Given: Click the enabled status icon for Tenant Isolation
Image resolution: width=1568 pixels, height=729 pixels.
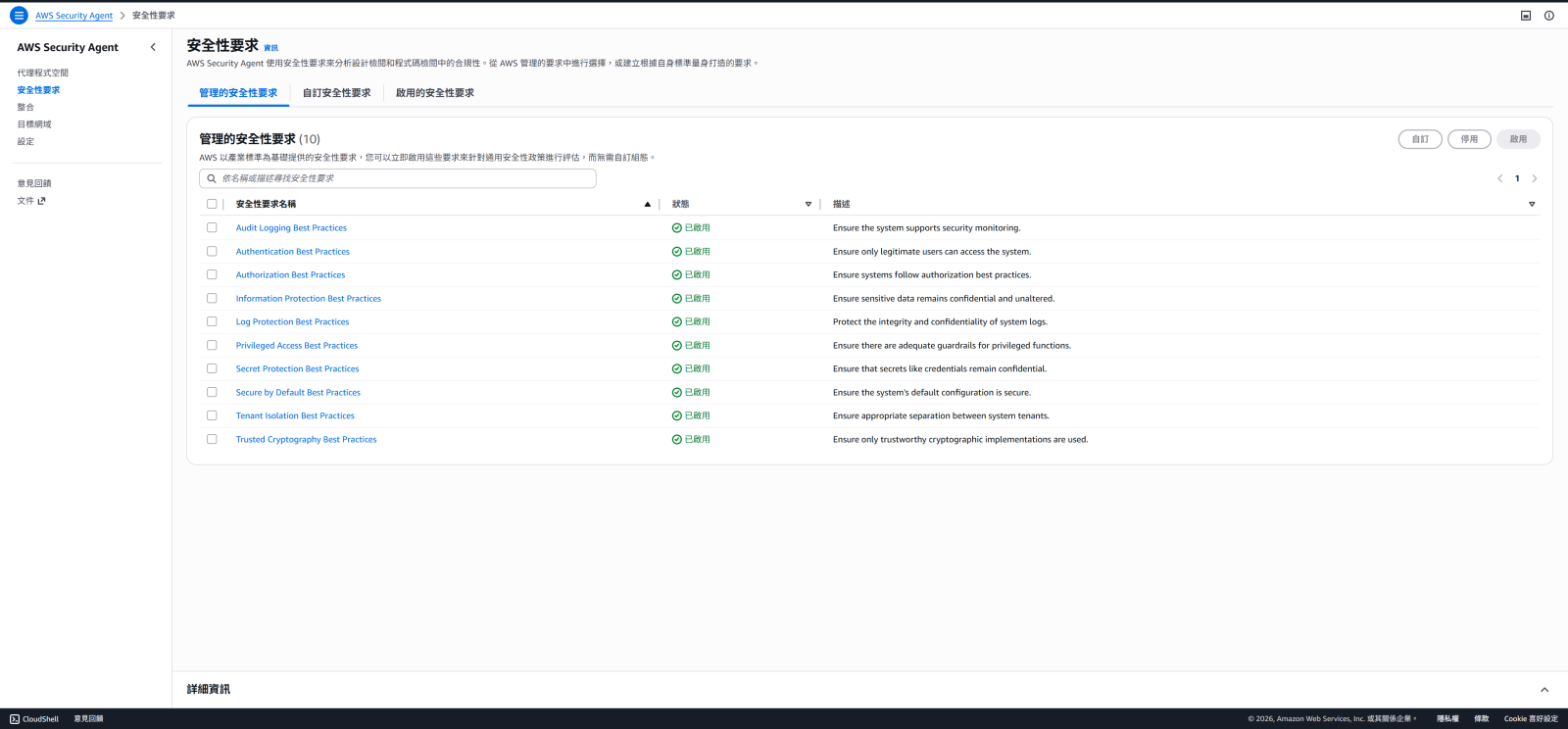Looking at the screenshot, I should click(677, 416).
